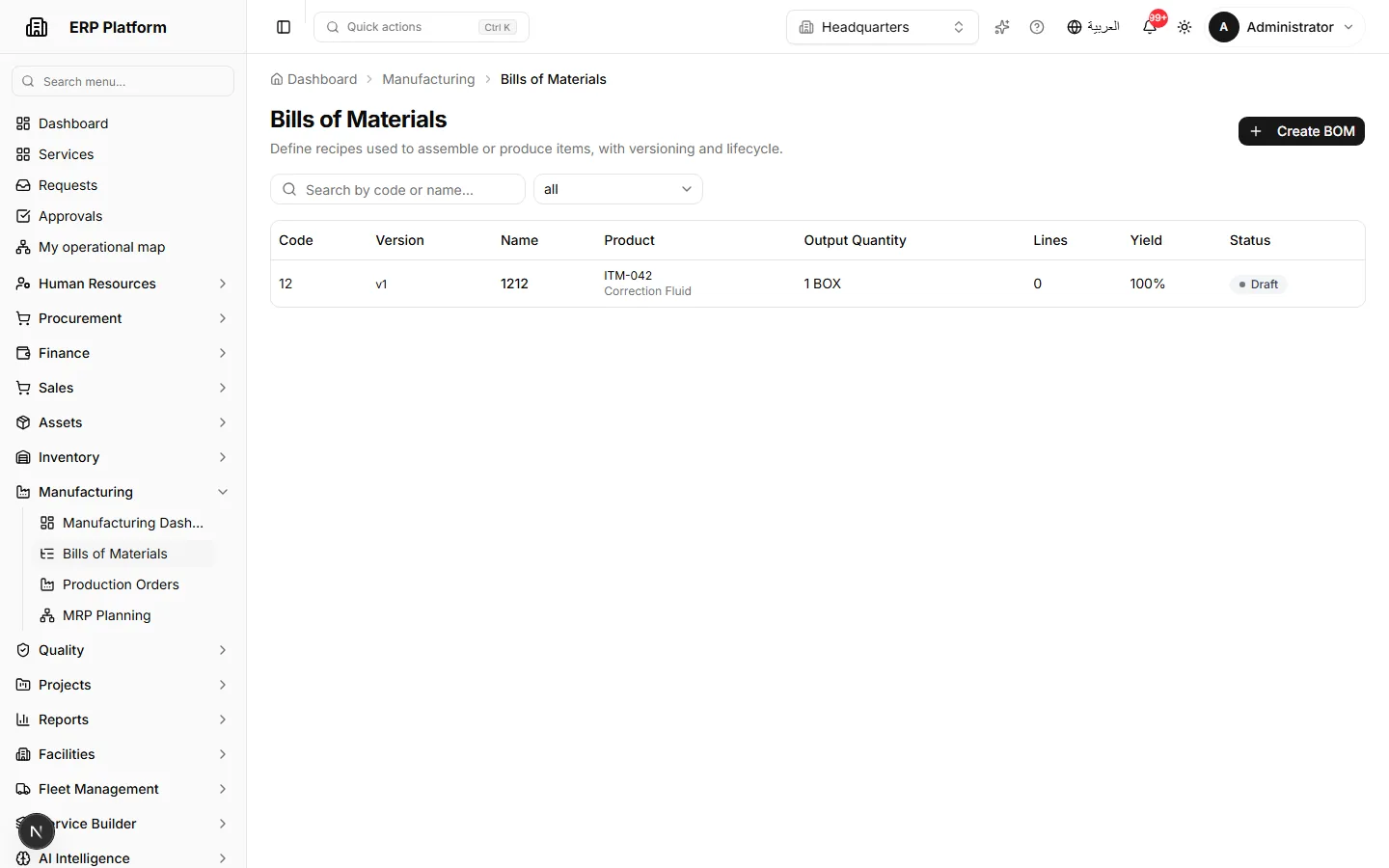Open BOM row named 1212
1389x868 pixels.
click(818, 284)
